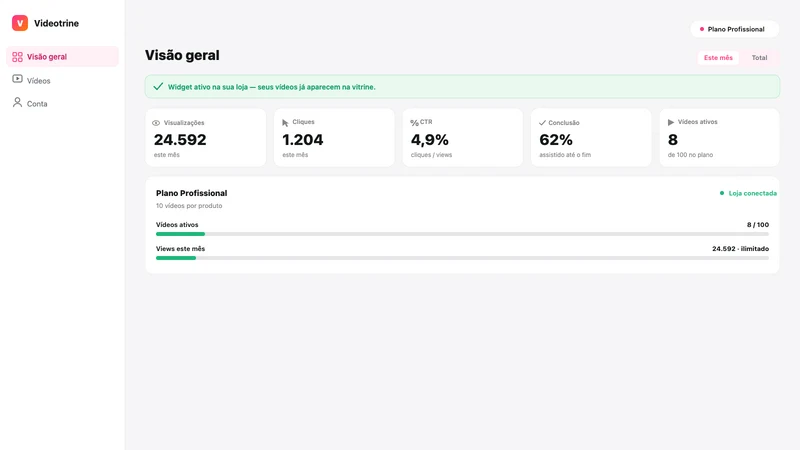Click the '10 vídeos por produto' text
This screenshot has width=800, height=450.
click(189, 206)
